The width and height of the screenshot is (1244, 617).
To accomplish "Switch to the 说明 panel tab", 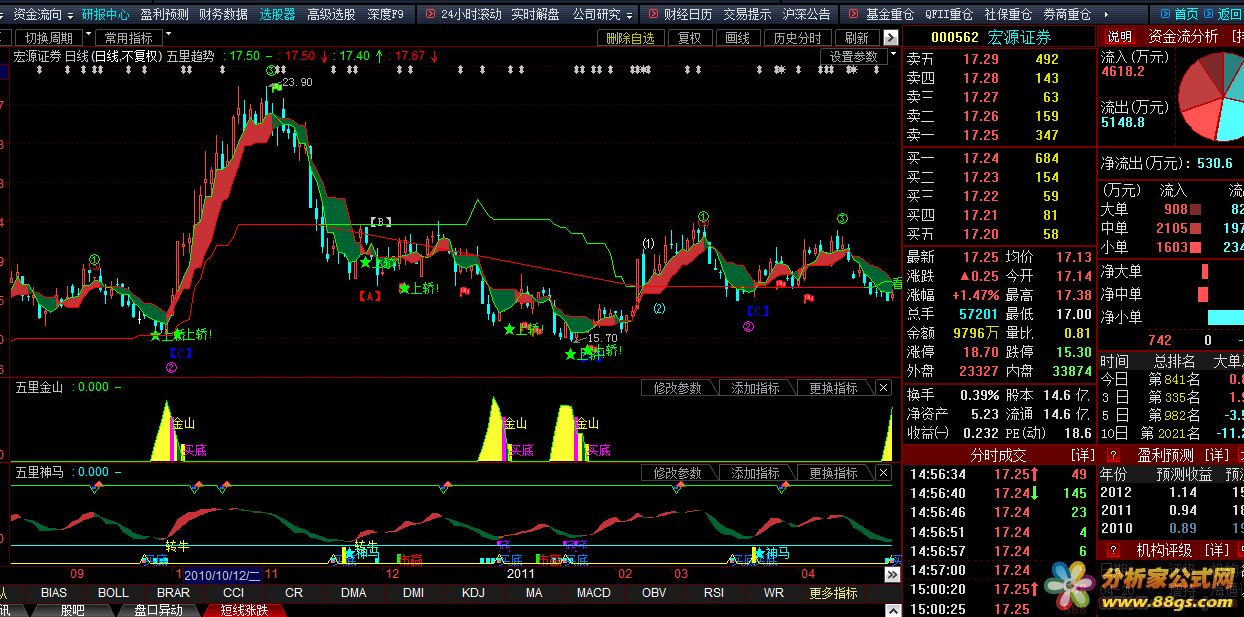I will 1119,36.
